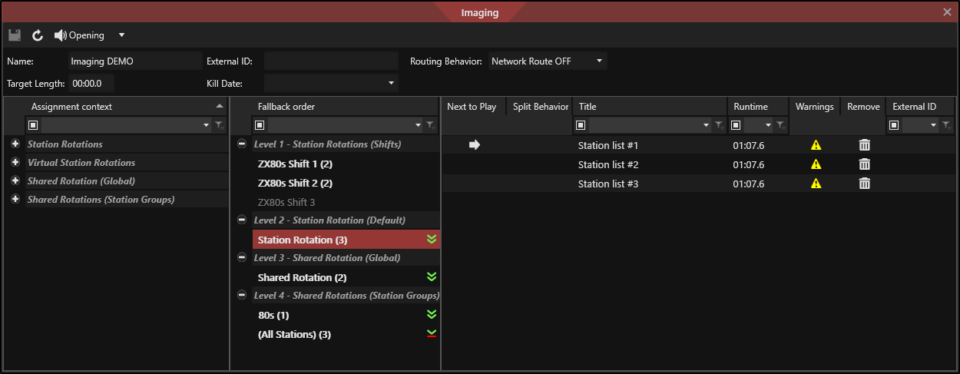Select Station list #3 title

[609, 183]
